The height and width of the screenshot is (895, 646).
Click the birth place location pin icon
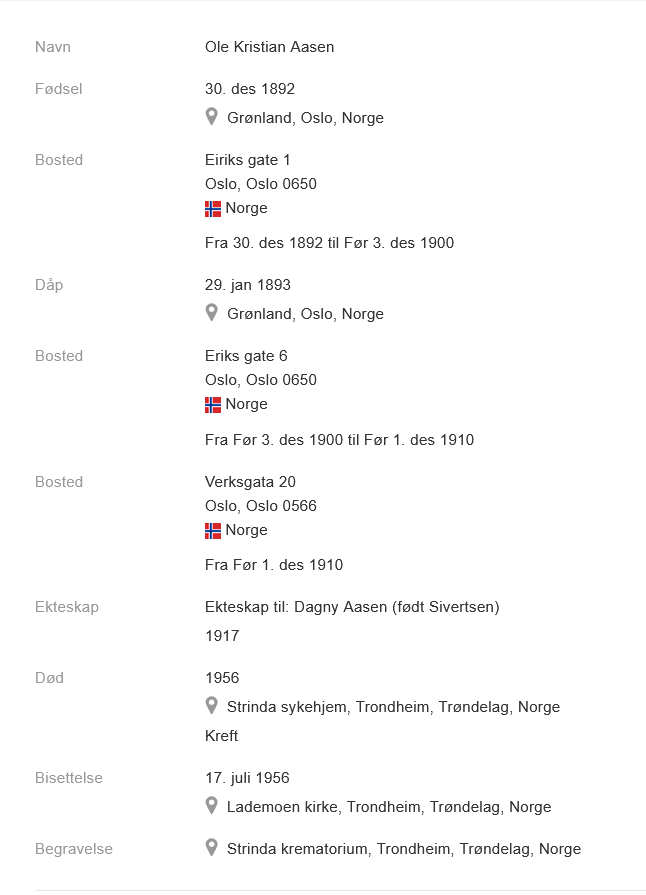click(211, 117)
